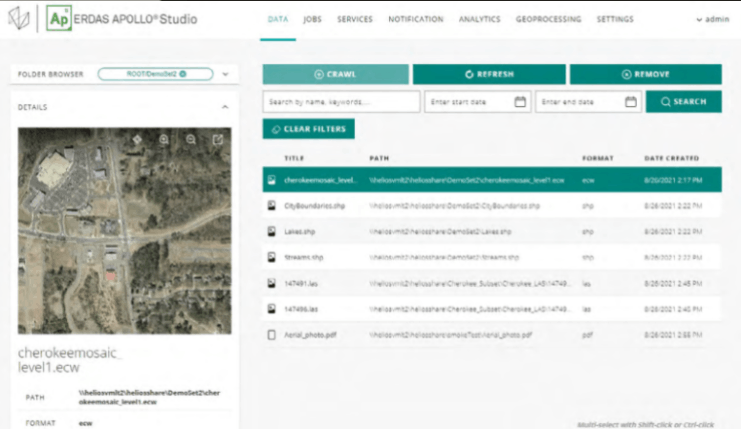Collapse the DETAILS panel
Screen dimensions: 741x429
225,107
